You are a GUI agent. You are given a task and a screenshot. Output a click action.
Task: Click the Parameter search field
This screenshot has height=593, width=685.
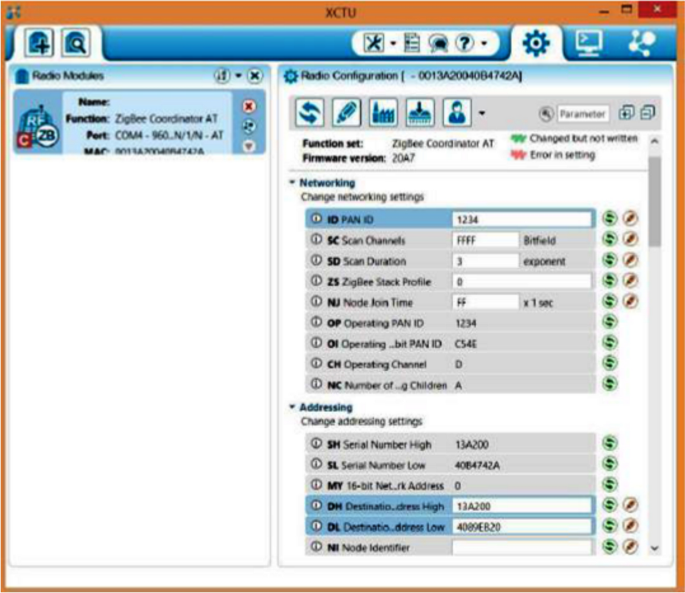(583, 114)
